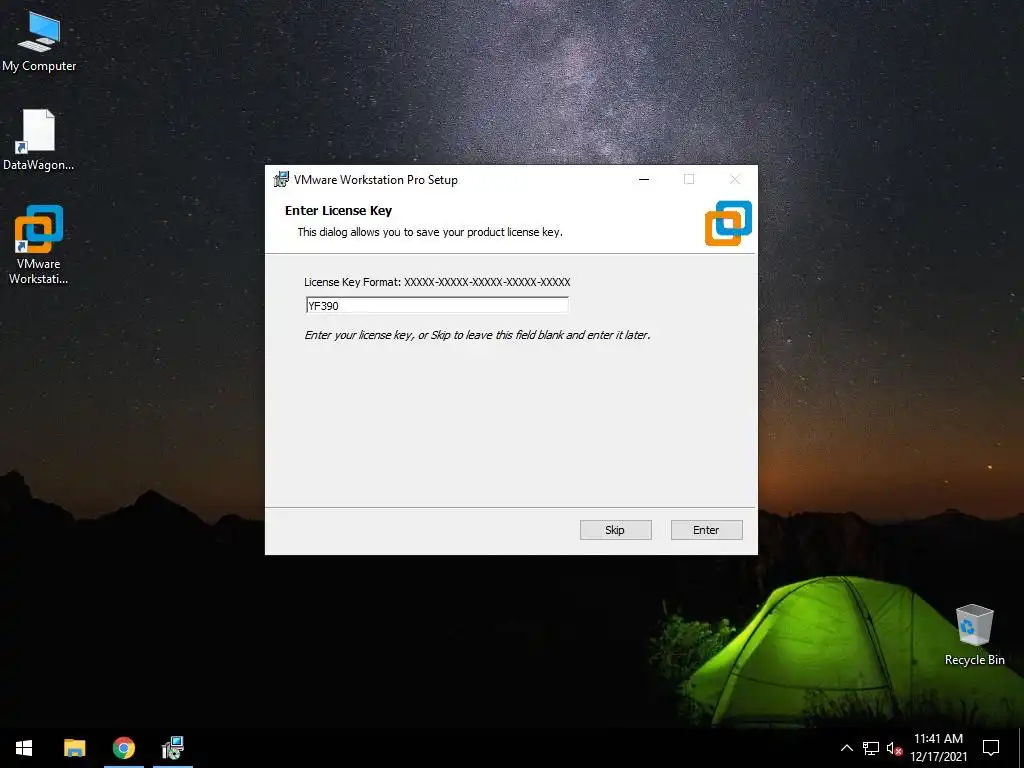1024x768 pixels.
Task: Click 'This dialog allows you to save' description
Action: 430,232
